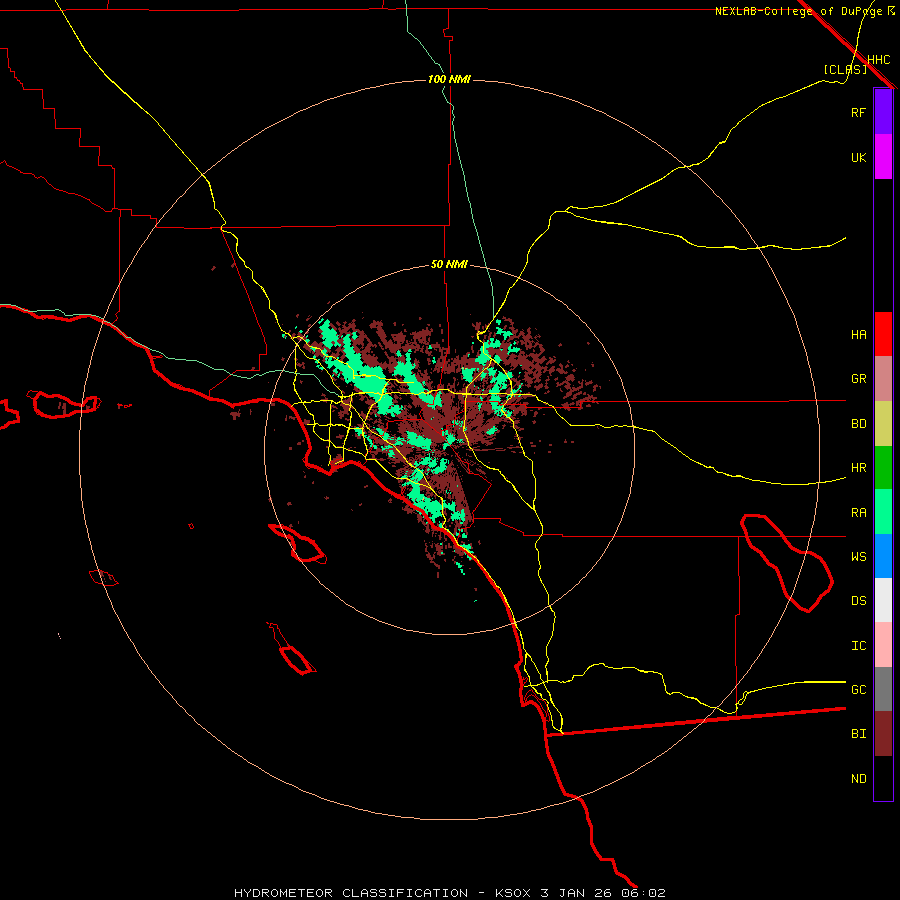
Task: Pick the DS white legend swatch
Action: pyautogui.click(x=883, y=600)
